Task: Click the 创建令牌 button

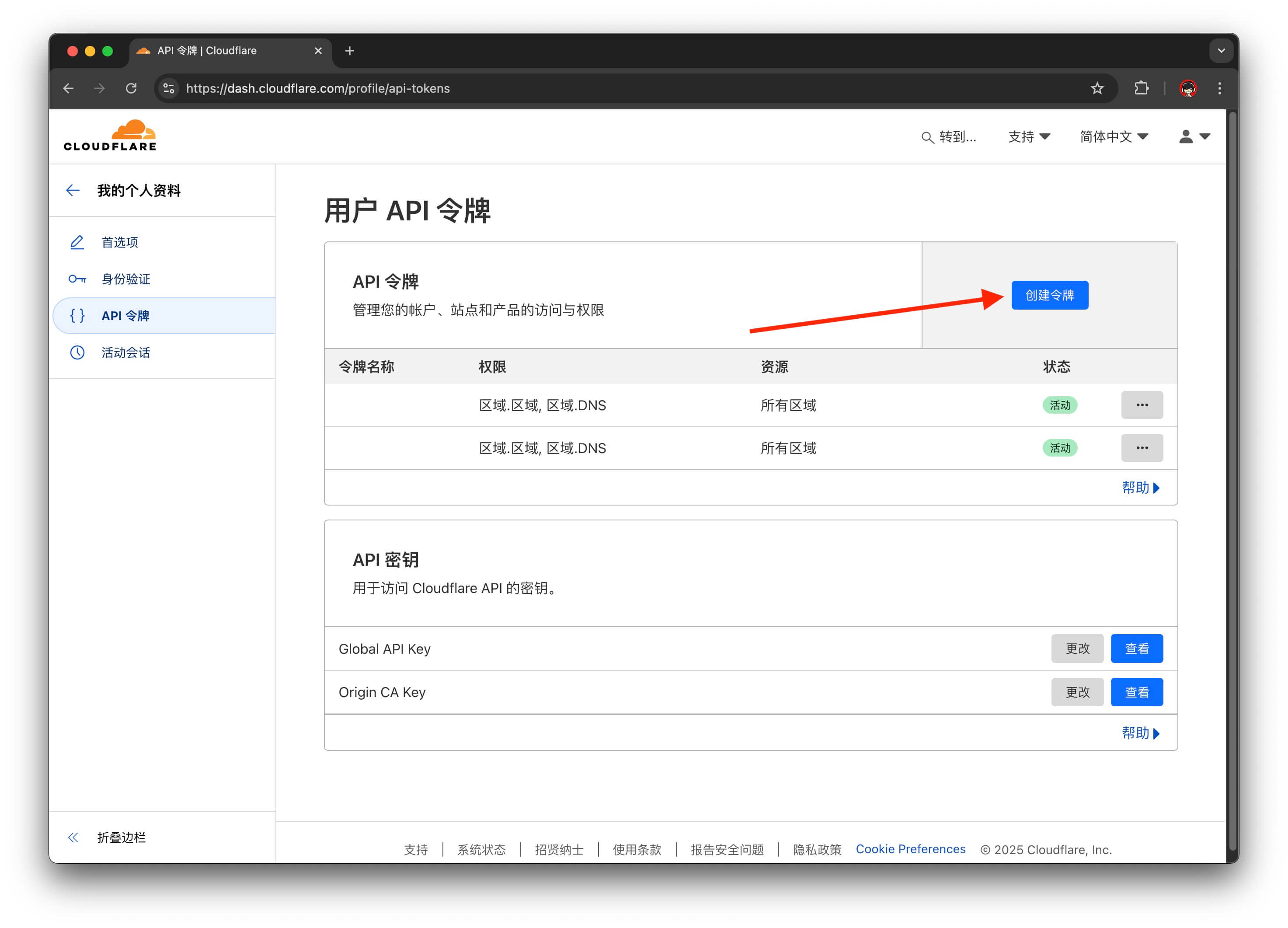Action: point(1049,295)
